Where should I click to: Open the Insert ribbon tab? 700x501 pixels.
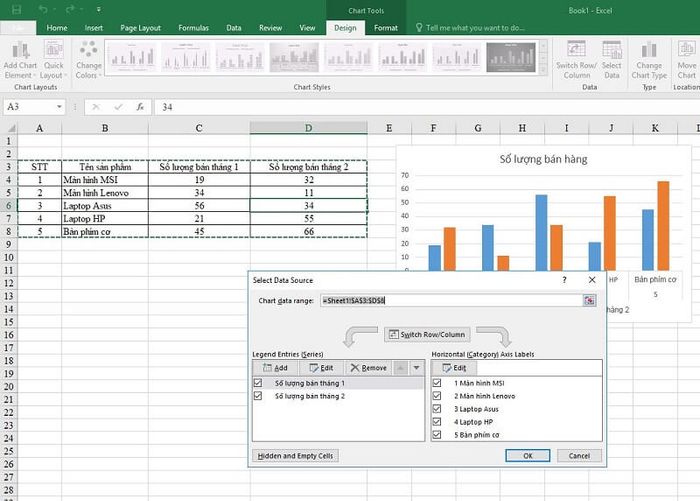(94, 28)
